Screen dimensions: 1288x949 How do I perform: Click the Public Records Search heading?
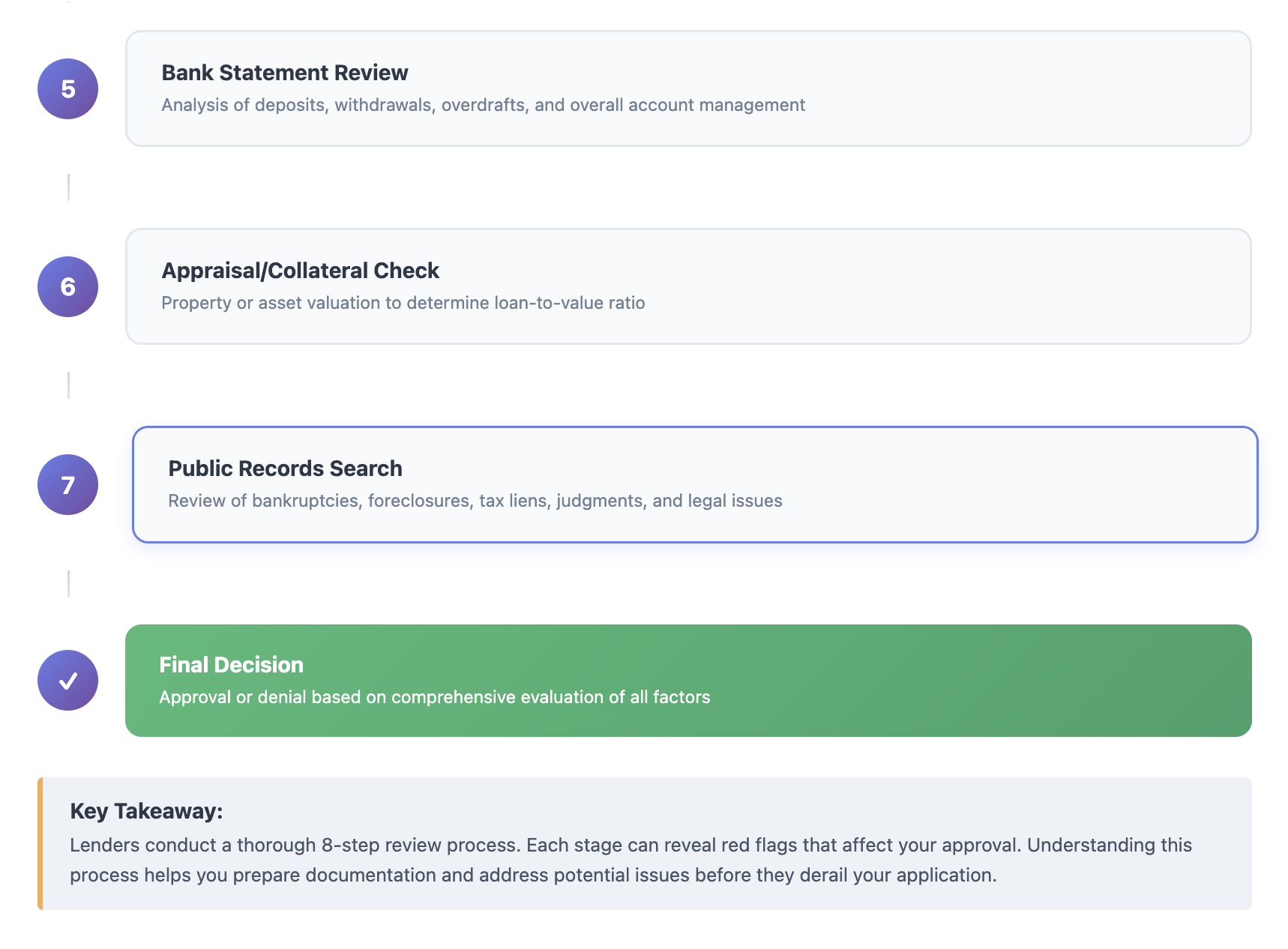click(x=286, y=469)
